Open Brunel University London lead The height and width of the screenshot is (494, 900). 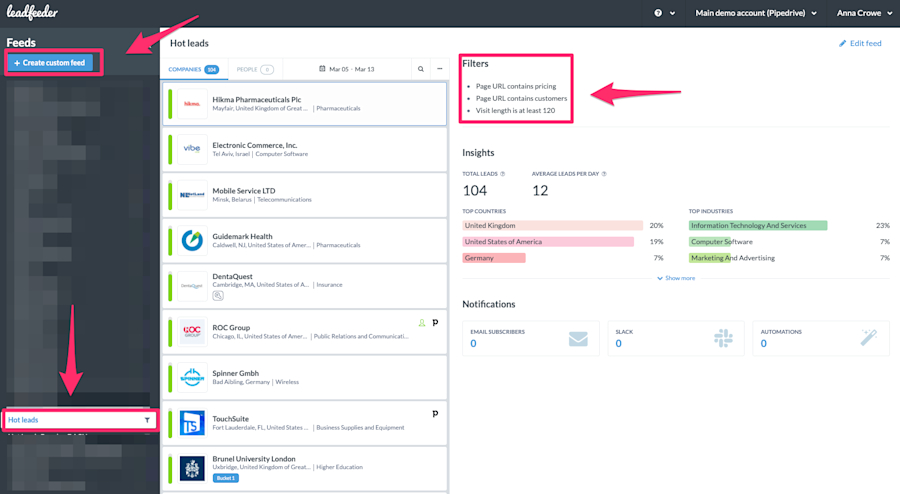click(x=304, y=468)
